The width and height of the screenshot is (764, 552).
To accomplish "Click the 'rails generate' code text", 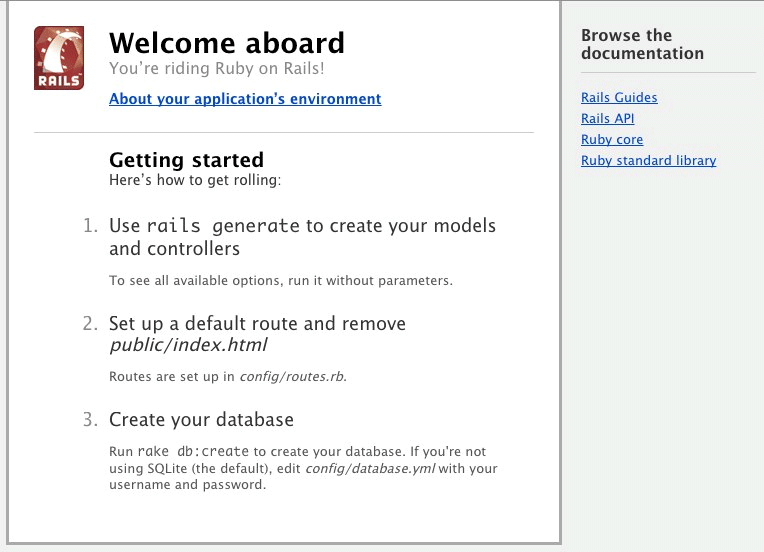I will coord(223,226).
